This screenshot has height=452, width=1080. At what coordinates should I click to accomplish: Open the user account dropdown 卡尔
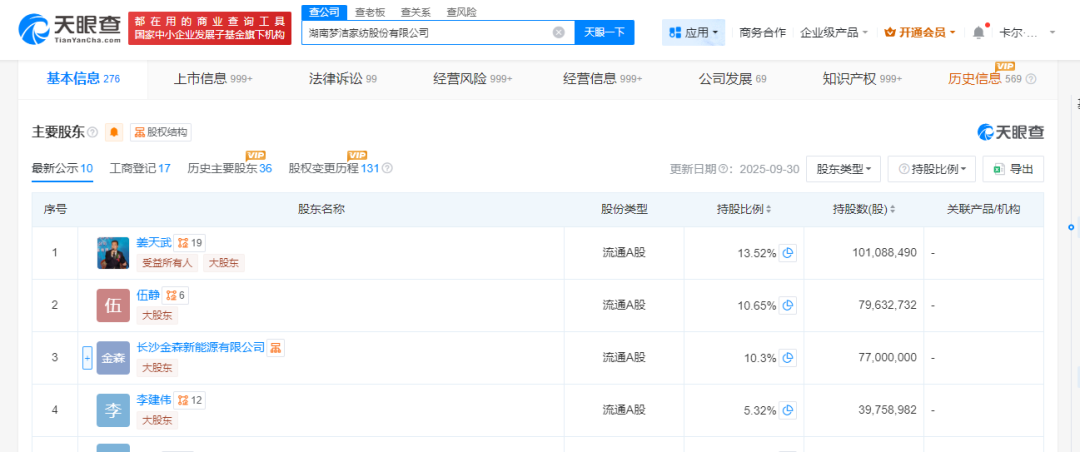pyautogui.click(x=1027, y=32)
